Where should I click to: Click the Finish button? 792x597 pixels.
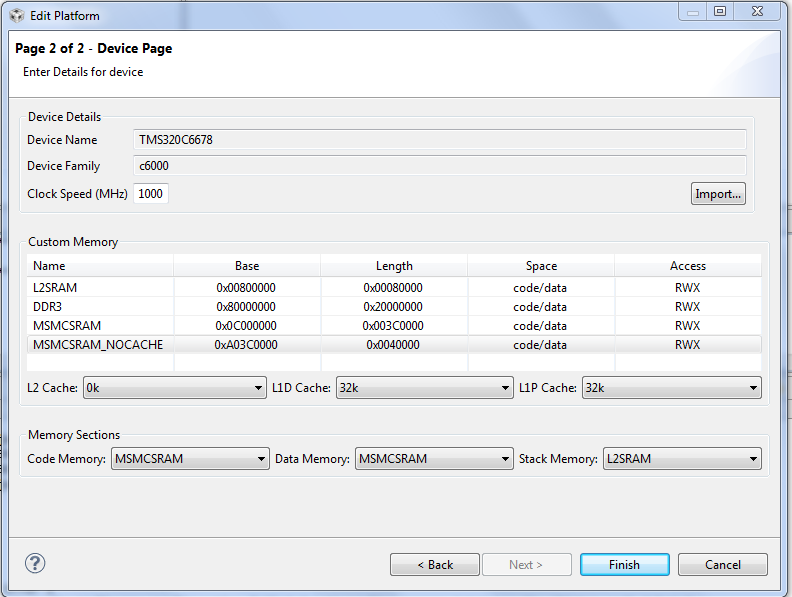pos(625,565)
